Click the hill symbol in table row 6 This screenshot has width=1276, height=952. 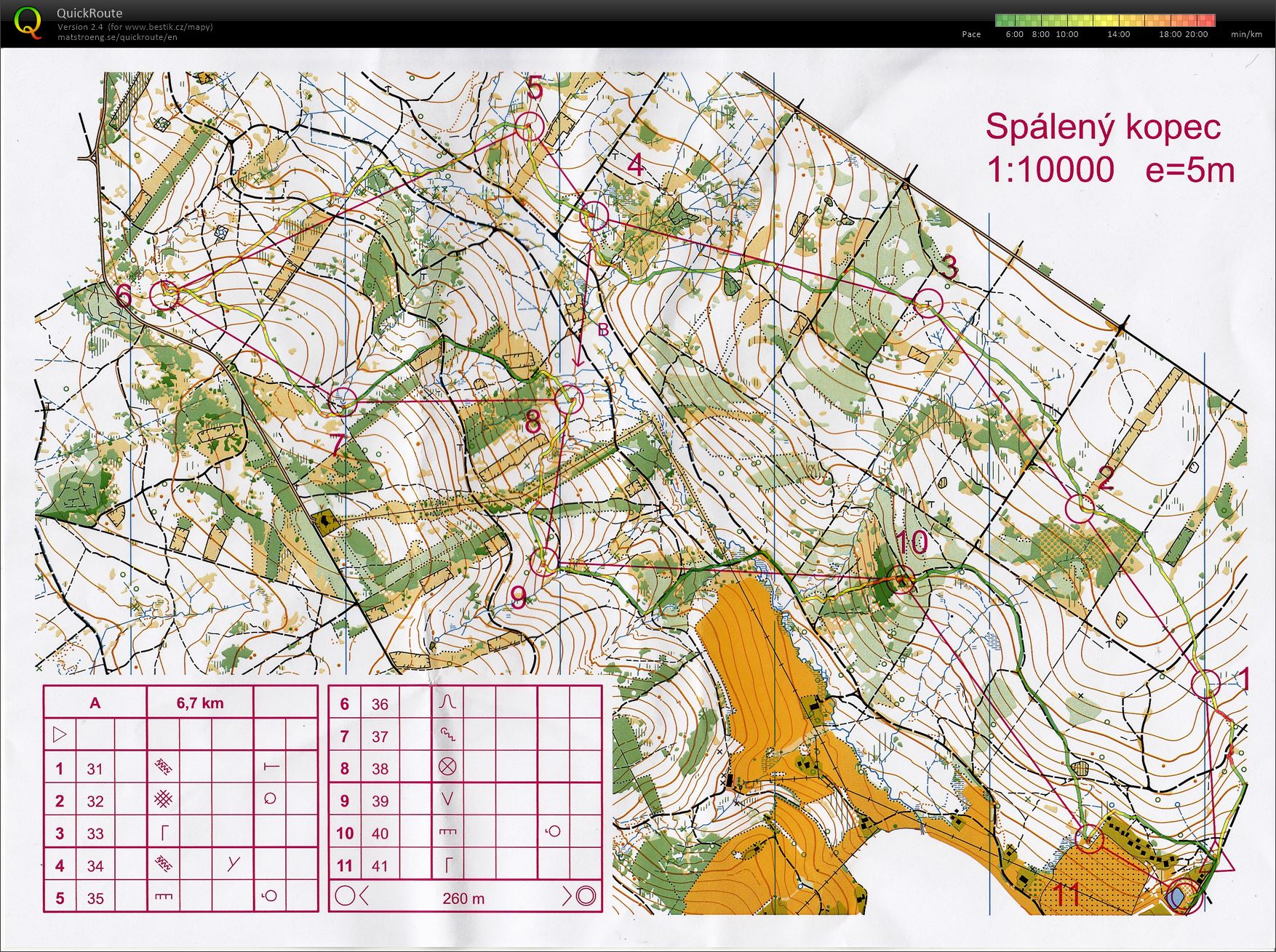(x=447, y=703)
